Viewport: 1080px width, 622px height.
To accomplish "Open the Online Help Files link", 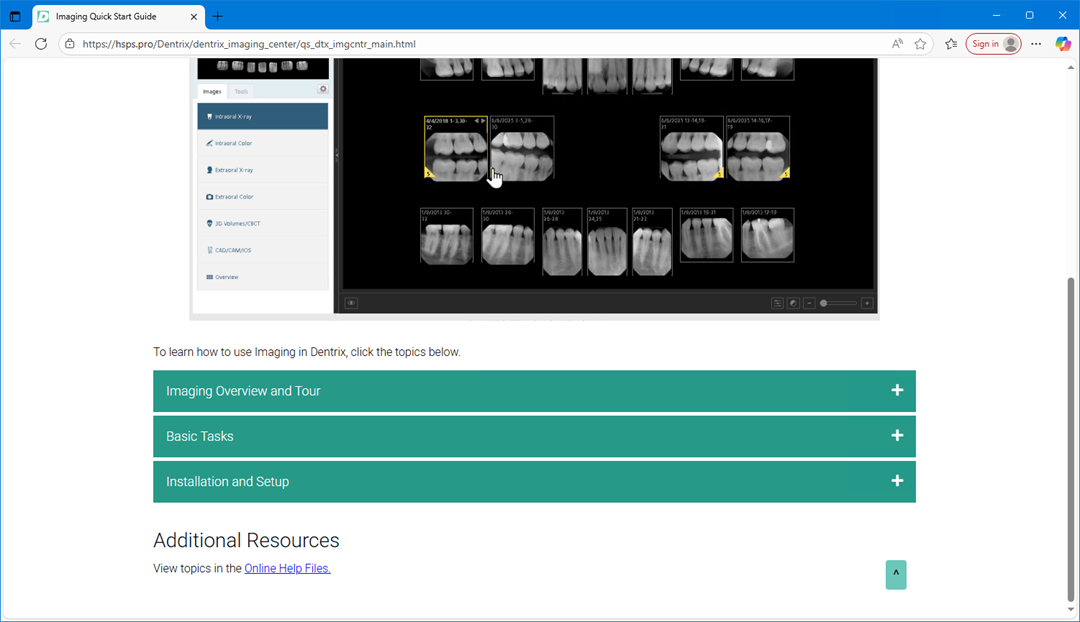I will [x=287, y=568].
